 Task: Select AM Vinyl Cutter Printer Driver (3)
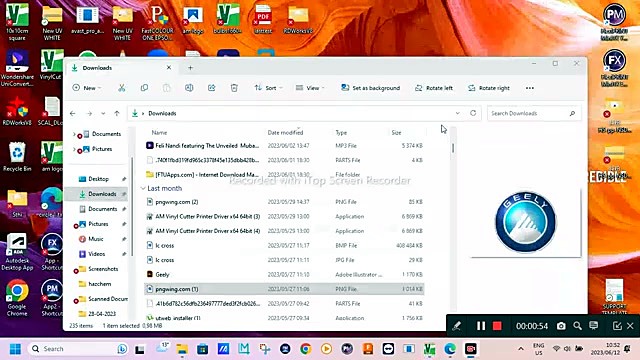[284, 216]
